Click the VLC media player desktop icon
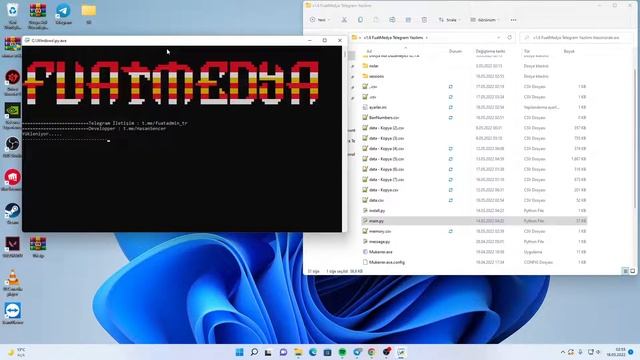Viewport: 640px width, 360px height. [12, 282]
